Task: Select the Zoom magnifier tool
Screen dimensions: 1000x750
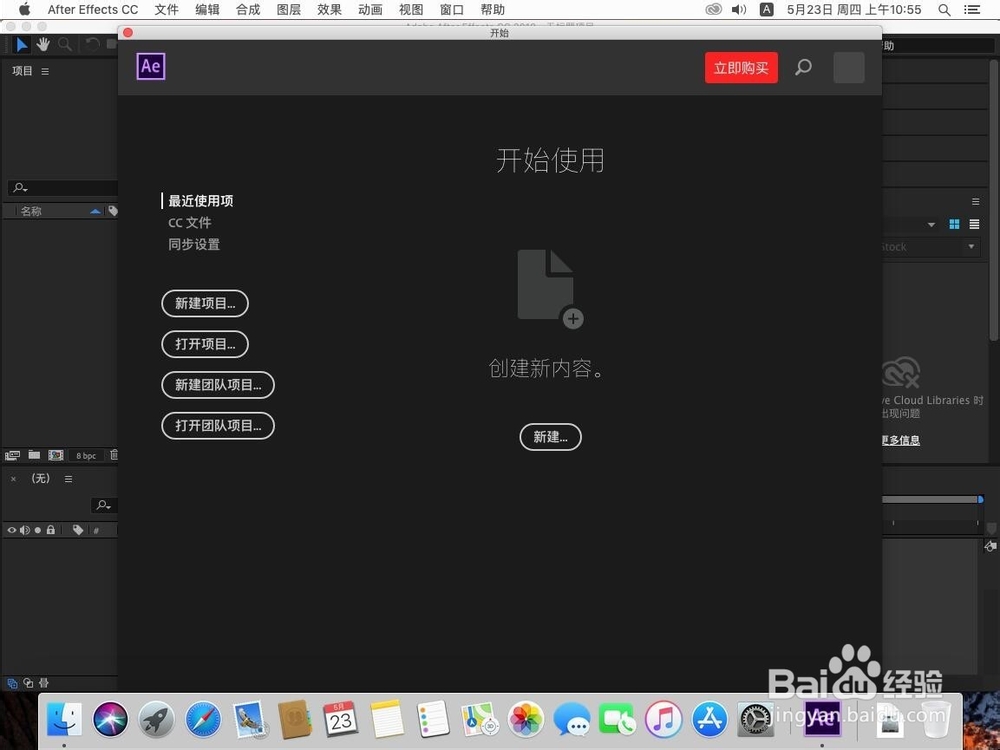Action: pyautogui.click(x=64, y=44)
